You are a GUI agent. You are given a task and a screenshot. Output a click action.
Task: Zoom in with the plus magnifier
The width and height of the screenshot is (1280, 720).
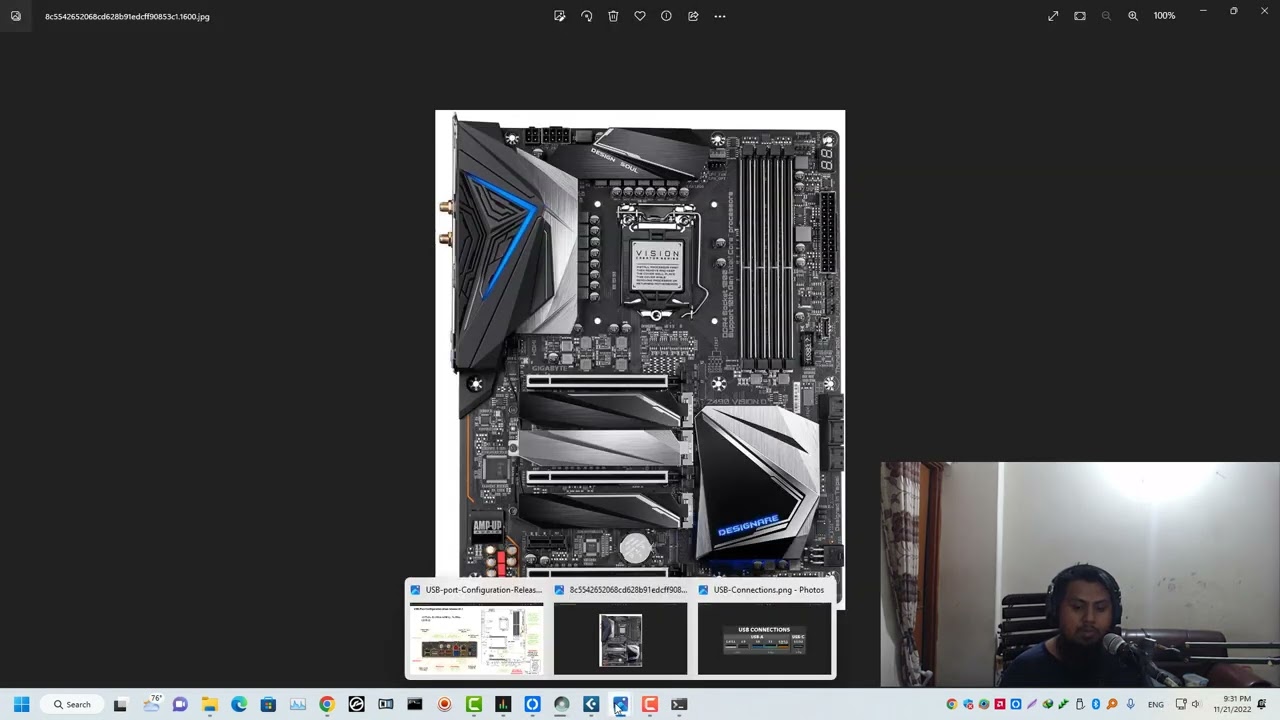pyautogui.click(x=1133, y=16)
